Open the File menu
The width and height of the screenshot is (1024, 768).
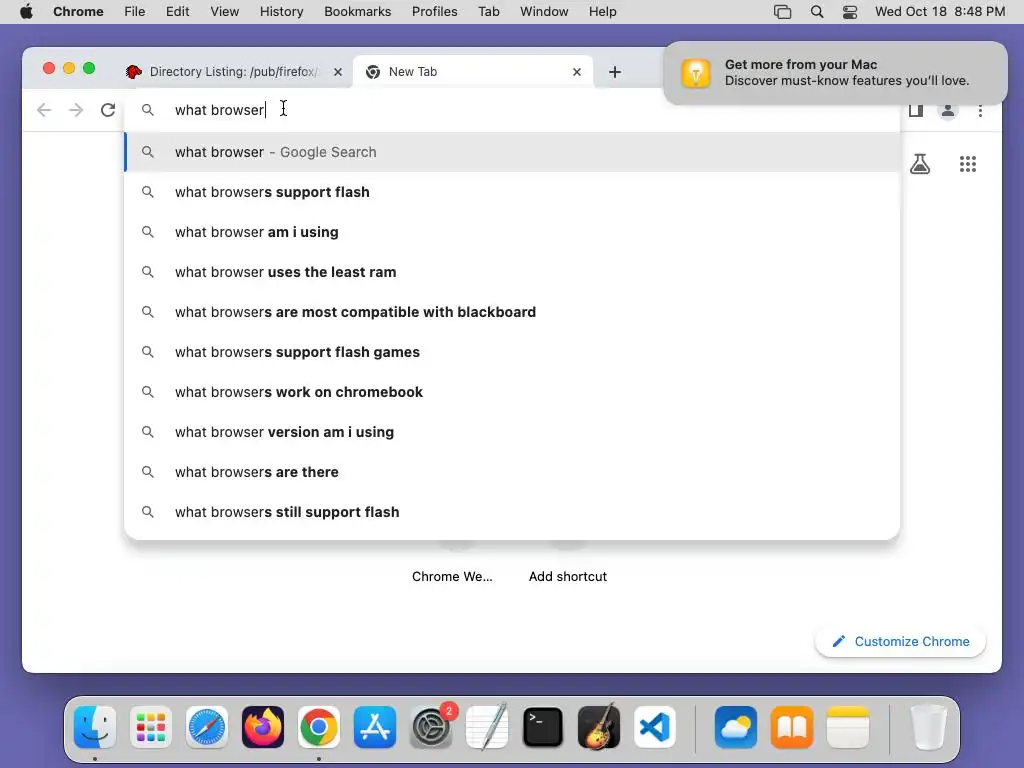coord(135,12)
